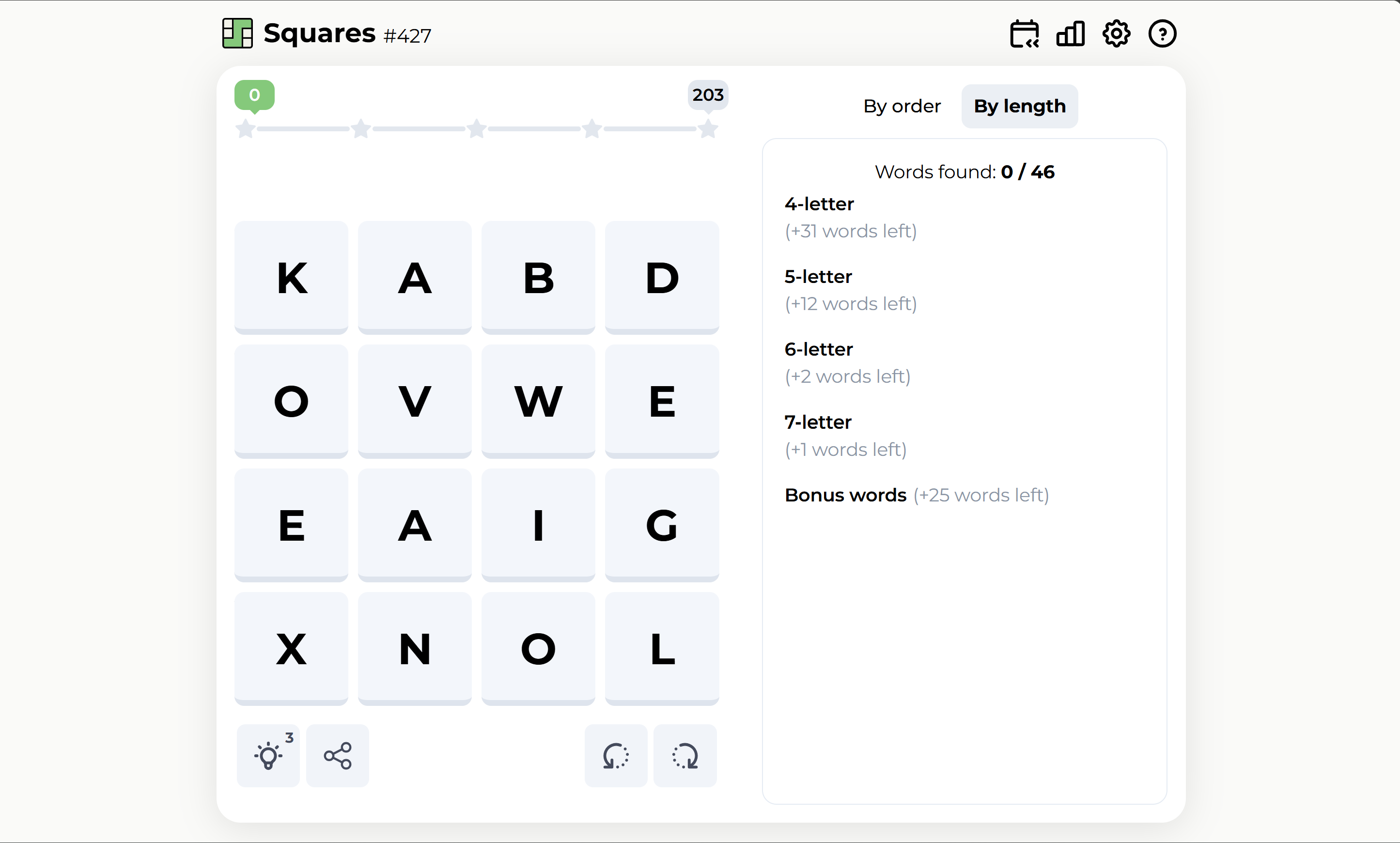Select the letter W tile
The image size is (1400, 843).
click(538, 401)
